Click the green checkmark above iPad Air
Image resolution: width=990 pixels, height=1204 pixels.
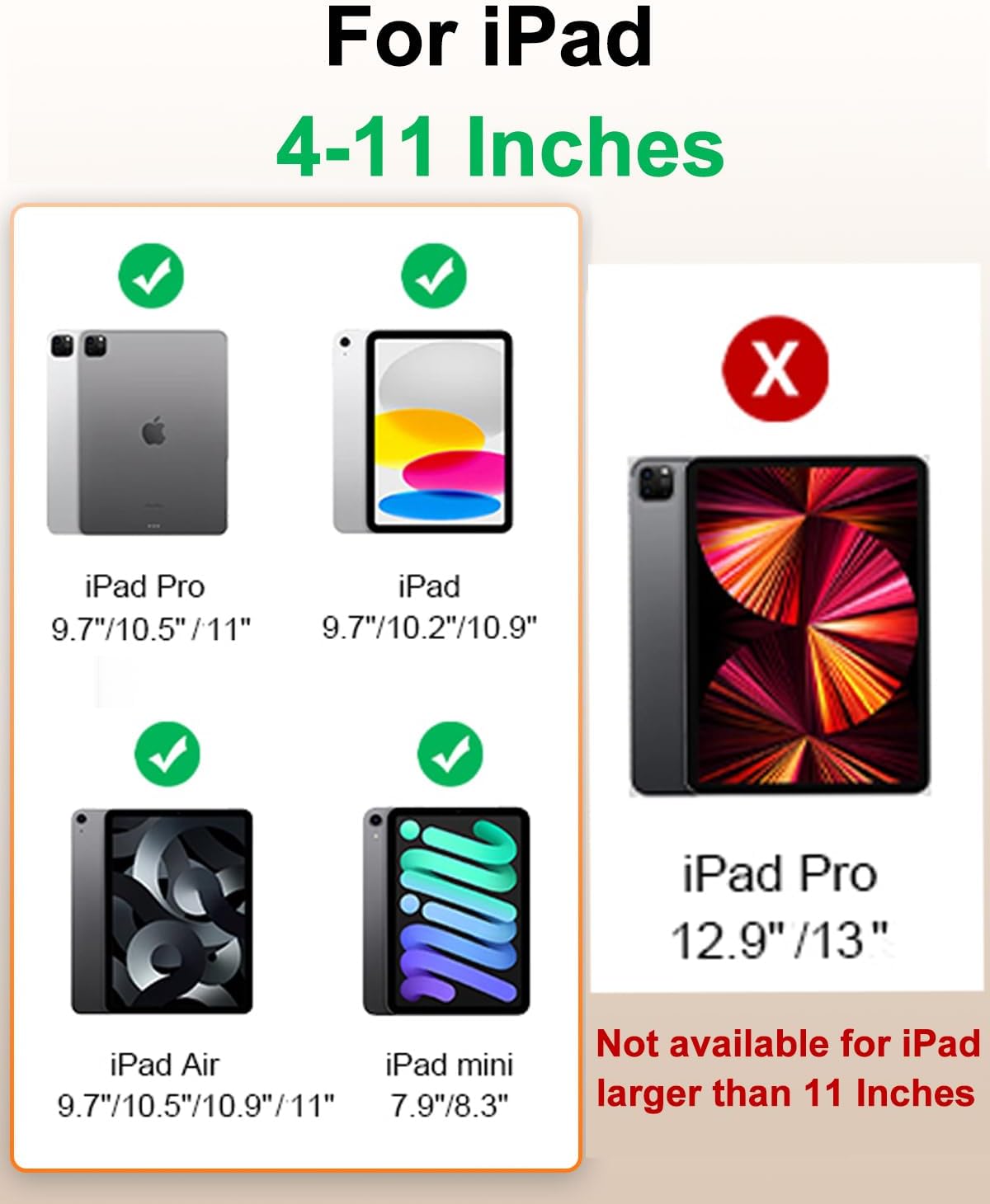point(167,754)
